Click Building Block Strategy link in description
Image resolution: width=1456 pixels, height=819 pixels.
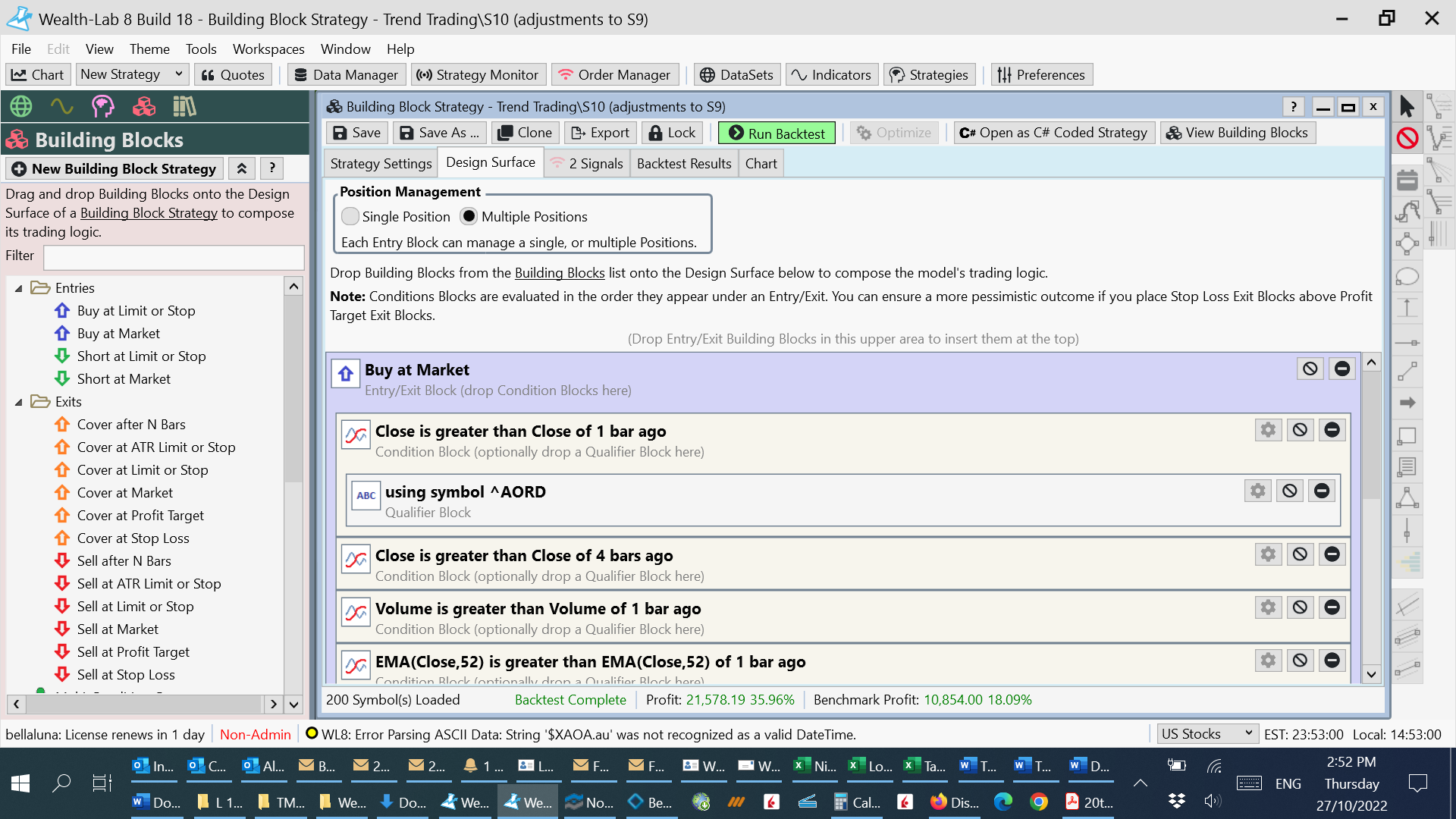149,213
